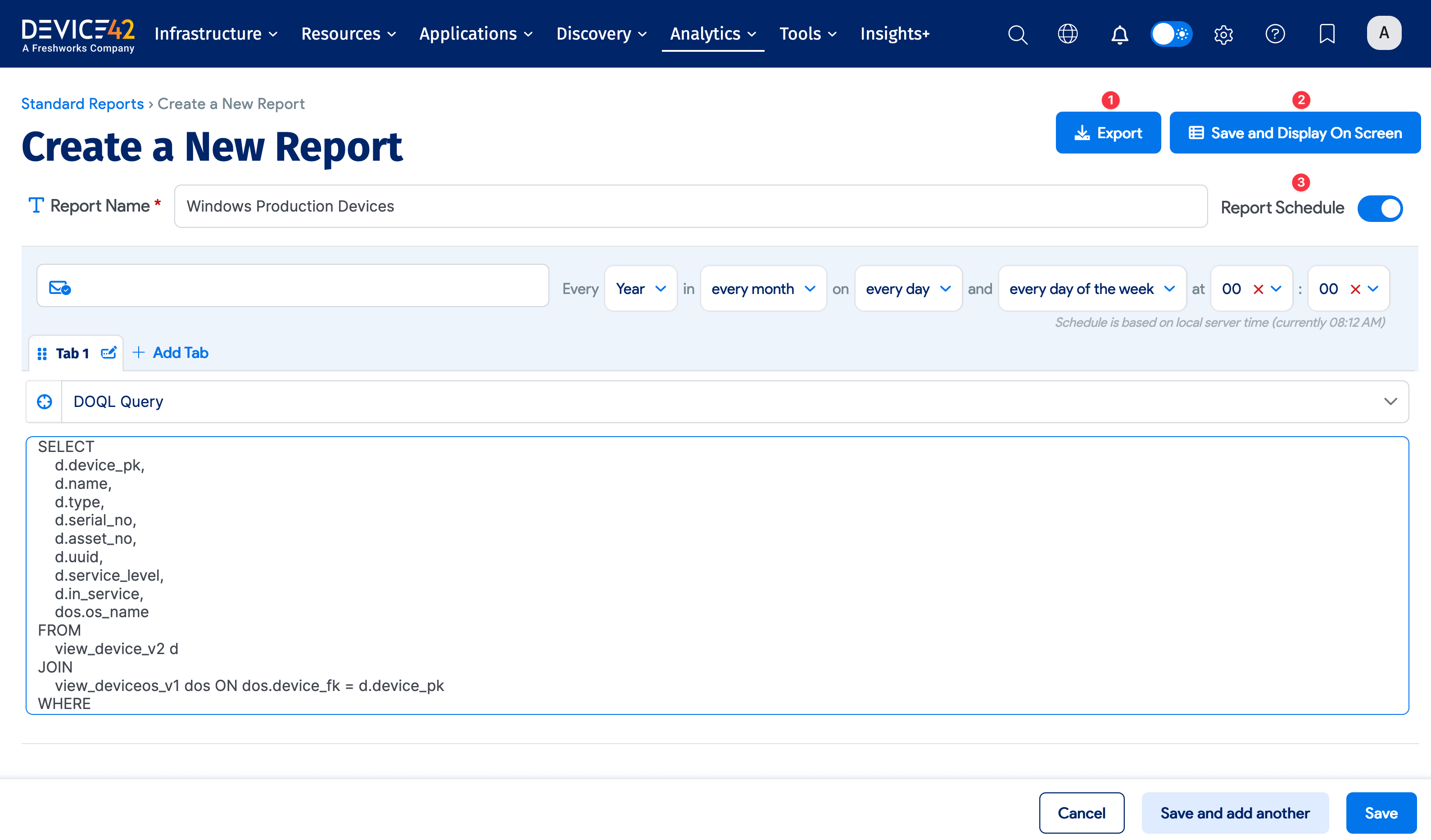Screen dimensions: 1431x840
Task: Disable the Report Schedule toggle
Action: 1381,208
